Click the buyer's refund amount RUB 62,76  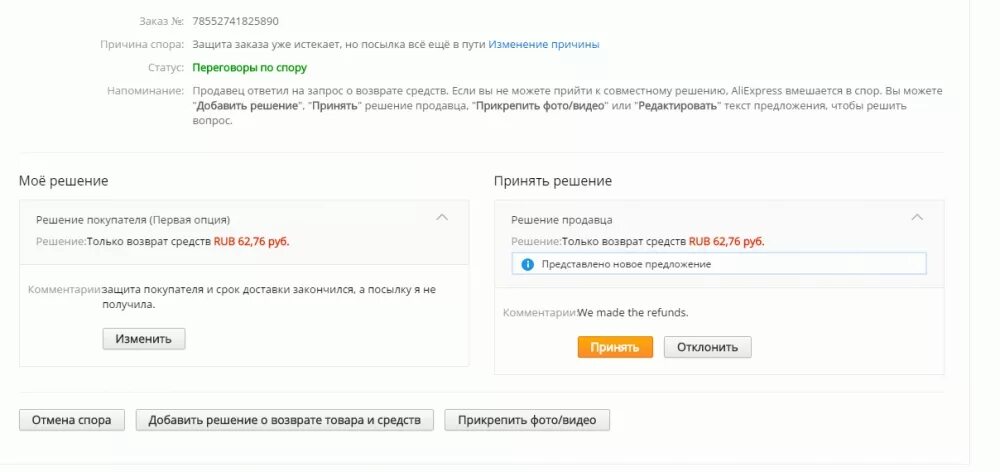click(x=251, y=241)
